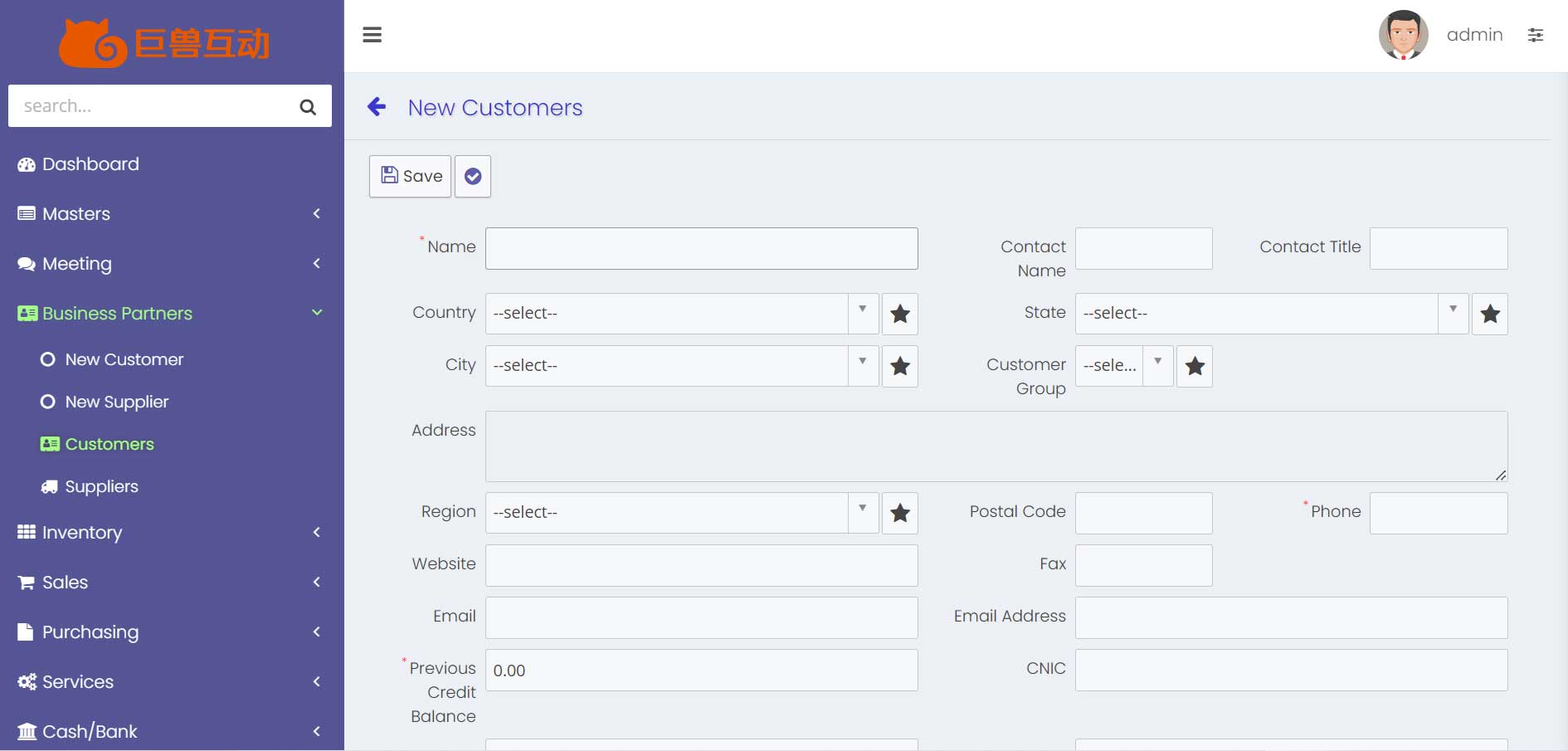This screenshot has height=751, width=1568.
Task: Expand the Inventory menu
Action: (172, 533)
